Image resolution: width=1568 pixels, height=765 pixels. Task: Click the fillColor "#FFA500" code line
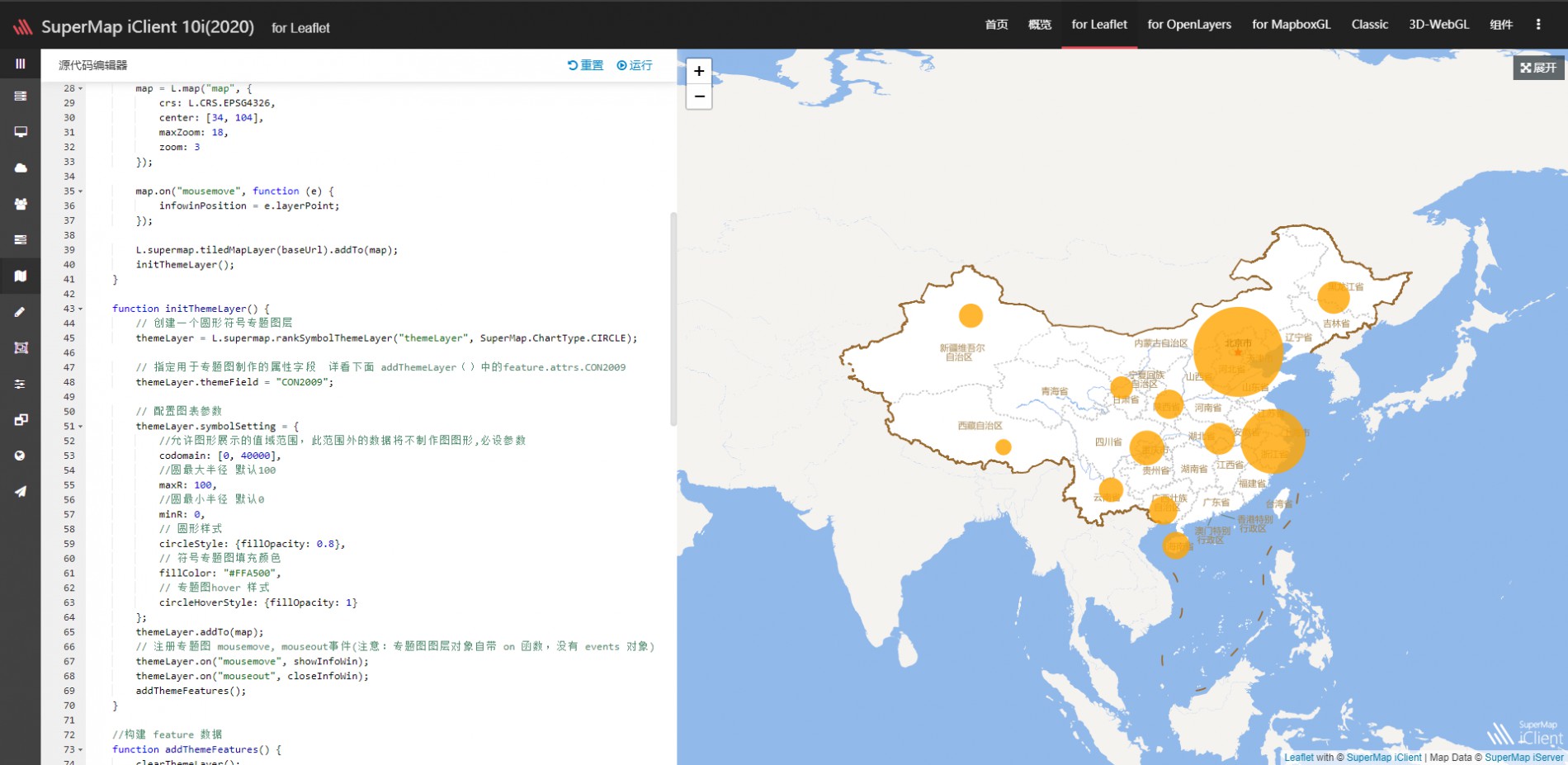point(220,574)
